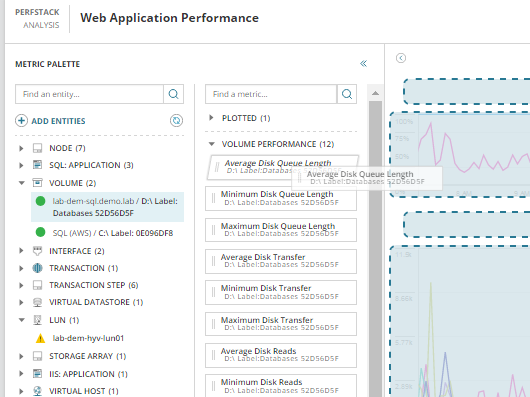Screen dimensions: 530x397
Task: Expand the VIRTUAL DATASTORE (1) group
Action: [21, 302]
